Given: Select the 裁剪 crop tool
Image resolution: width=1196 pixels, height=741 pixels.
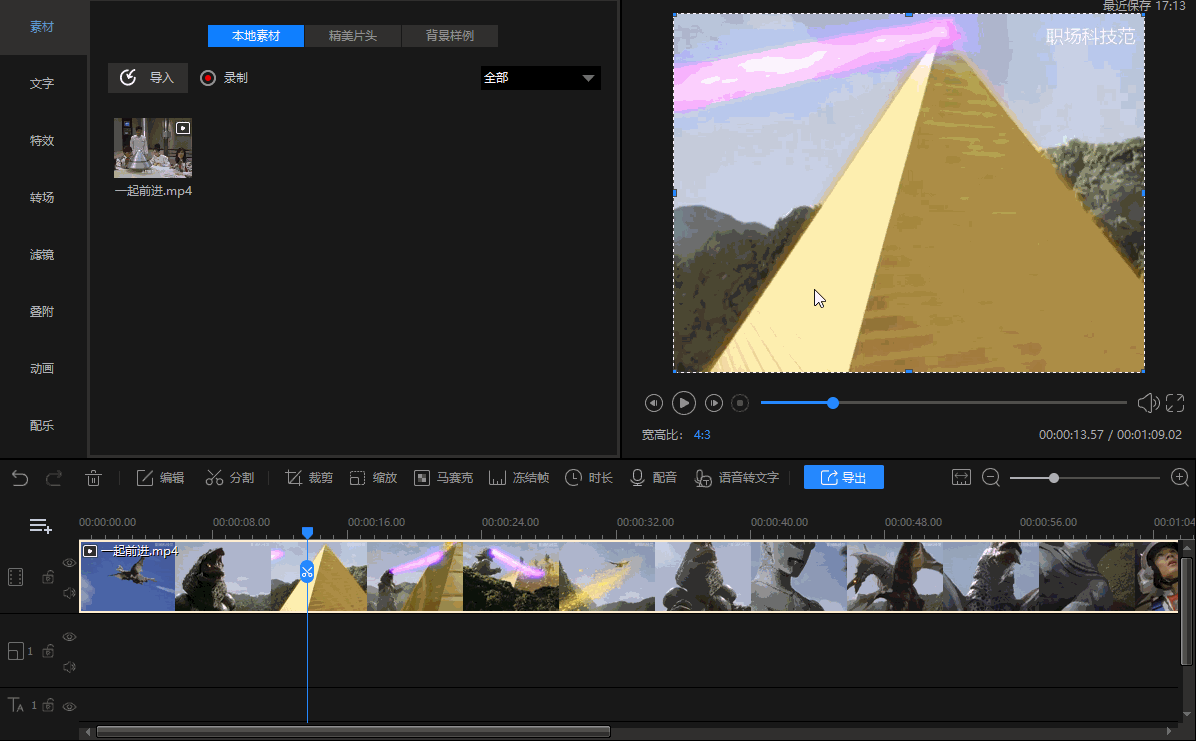Looking at the screenshot, I should tap(308, 478).
